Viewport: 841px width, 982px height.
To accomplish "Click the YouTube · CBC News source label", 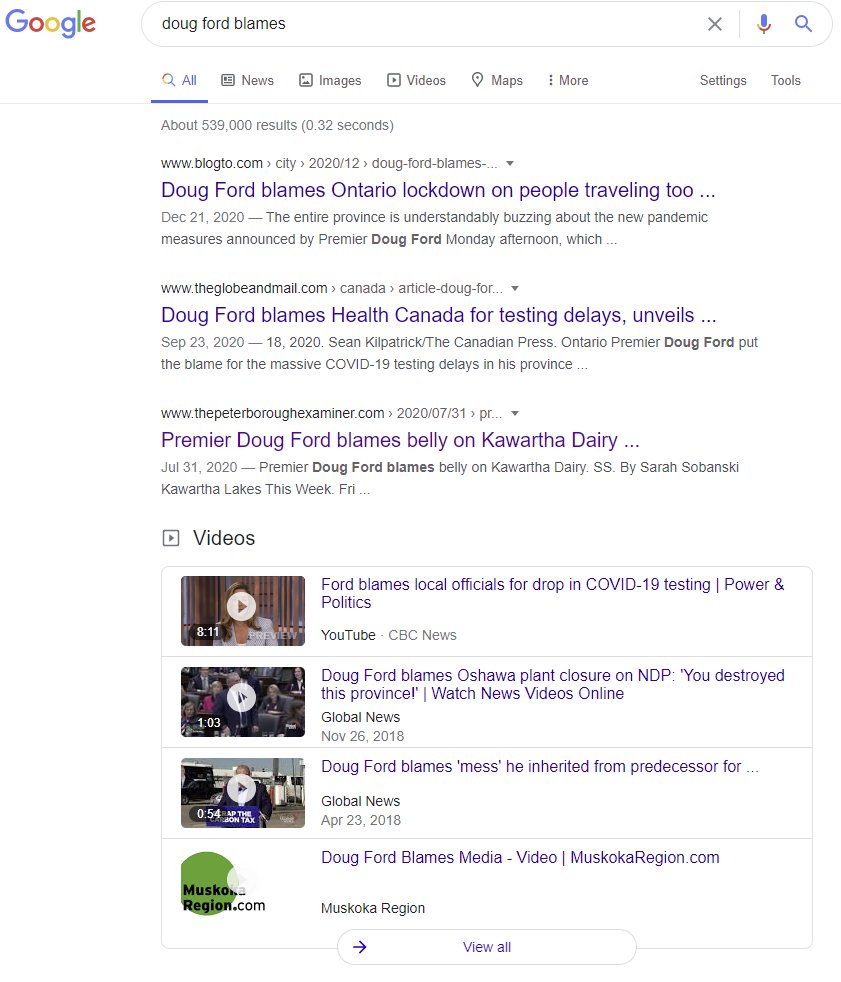I will coord(389,635).
